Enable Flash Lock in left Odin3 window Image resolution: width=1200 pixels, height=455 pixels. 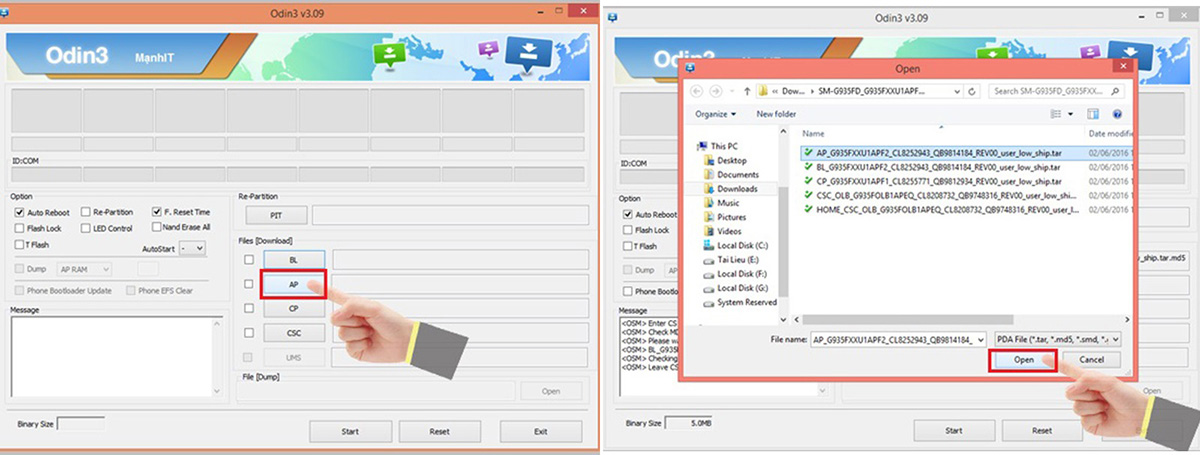20,229
